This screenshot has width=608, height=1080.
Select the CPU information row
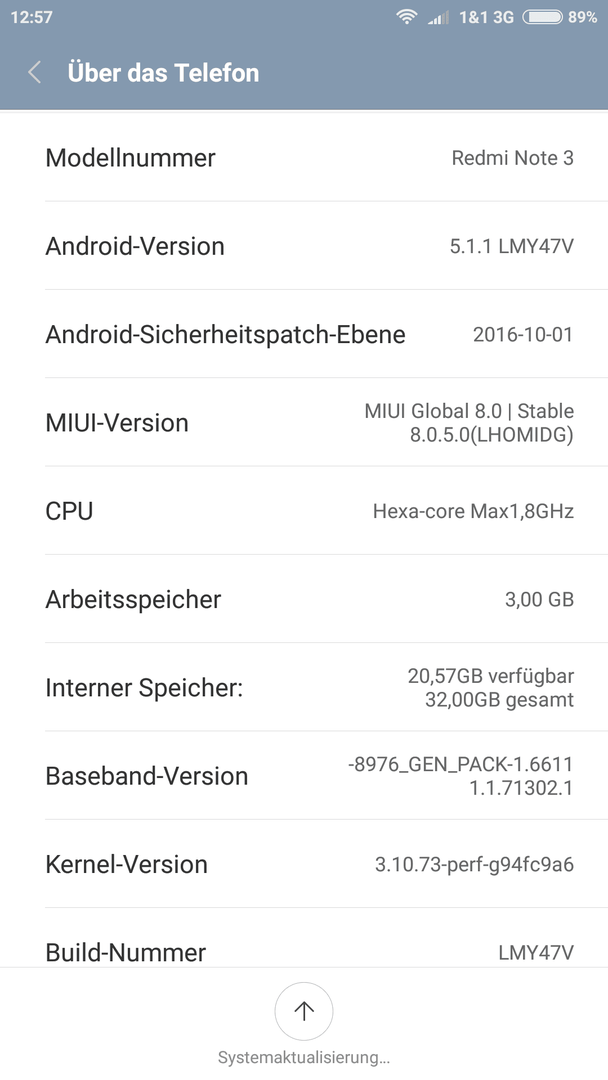click(304, 510)
